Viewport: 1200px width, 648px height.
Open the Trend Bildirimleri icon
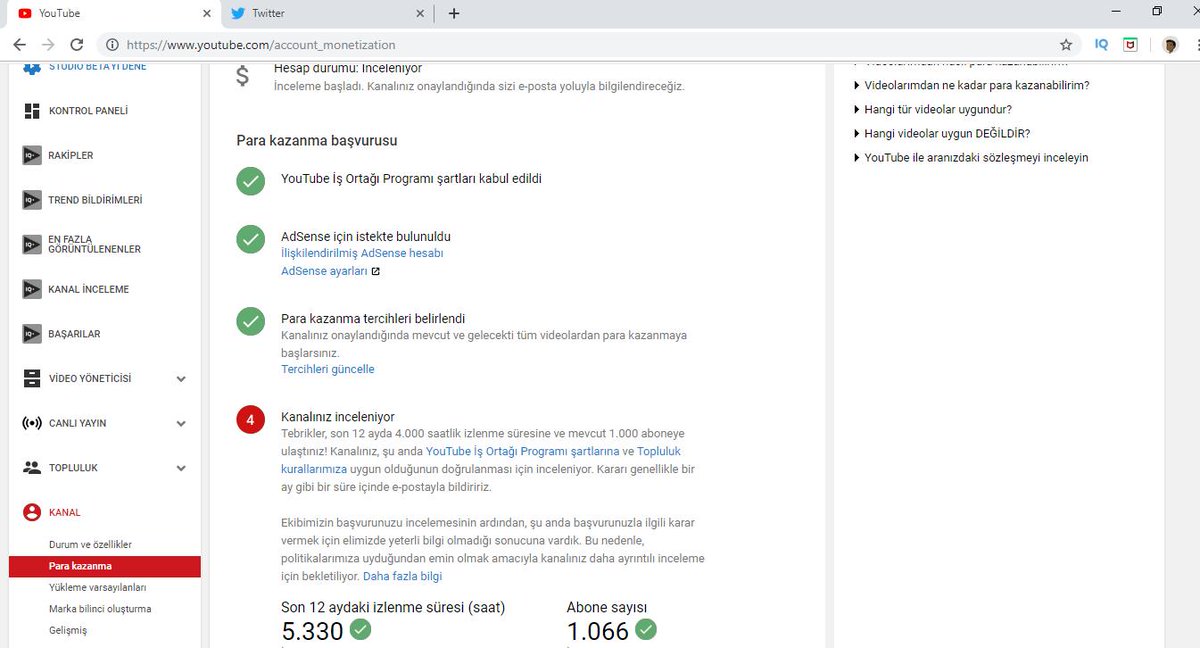[32, 200]
